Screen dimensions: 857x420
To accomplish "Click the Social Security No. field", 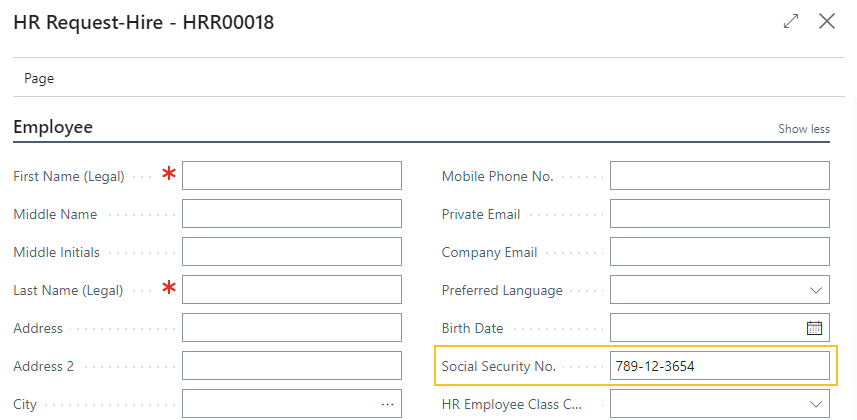I will tap(719, 366).
